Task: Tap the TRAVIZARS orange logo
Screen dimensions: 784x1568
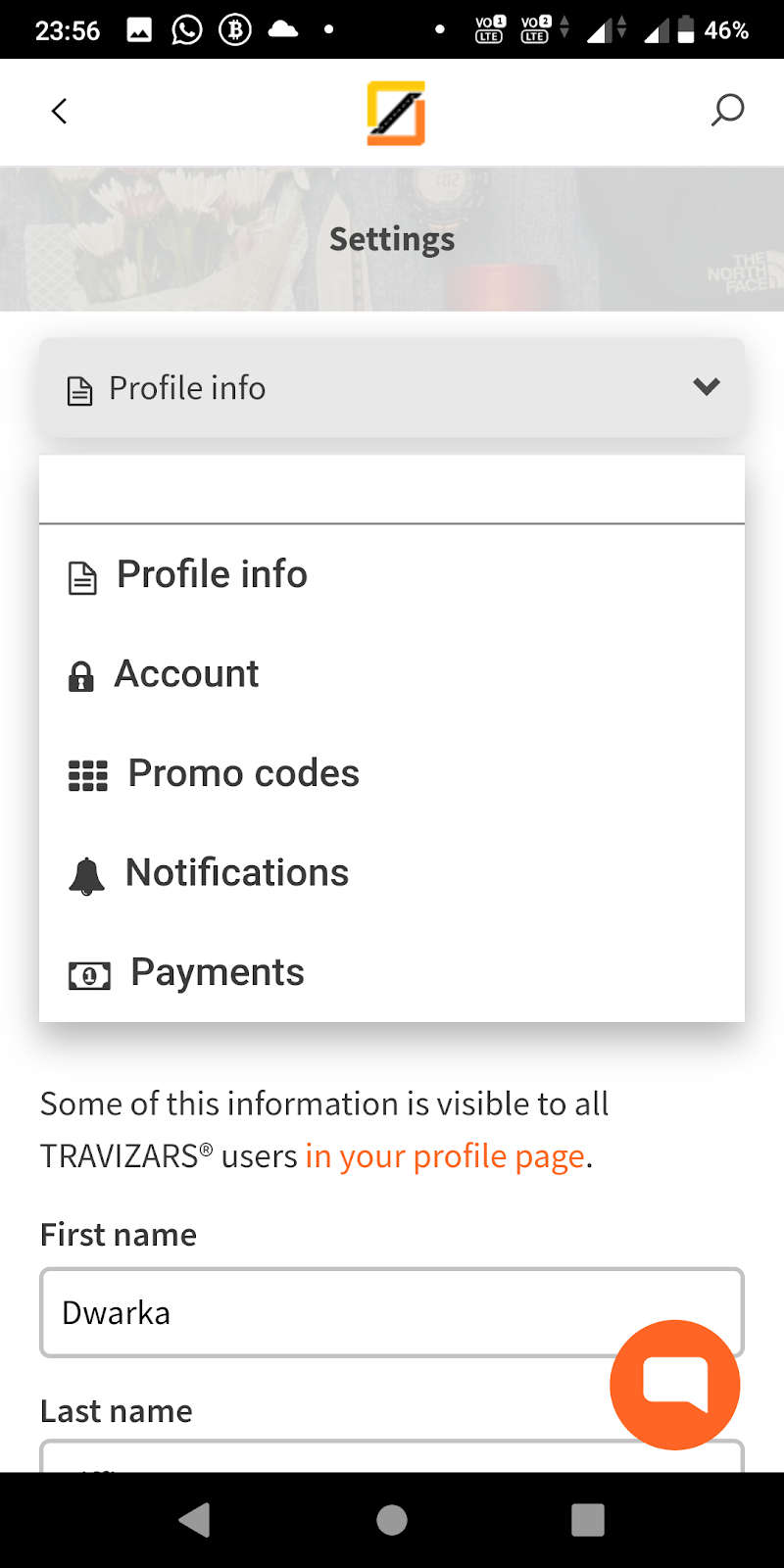Action: click(x=396, y=113)
